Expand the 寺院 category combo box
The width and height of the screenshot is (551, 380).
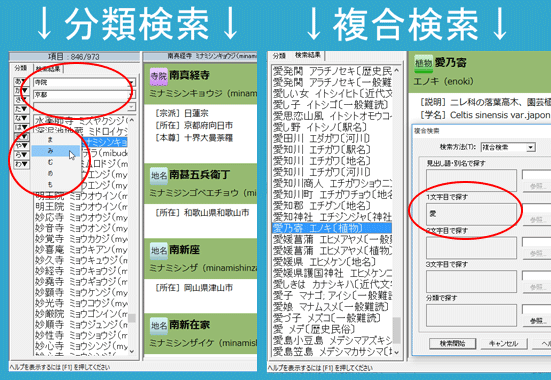(x=131, y=83)
